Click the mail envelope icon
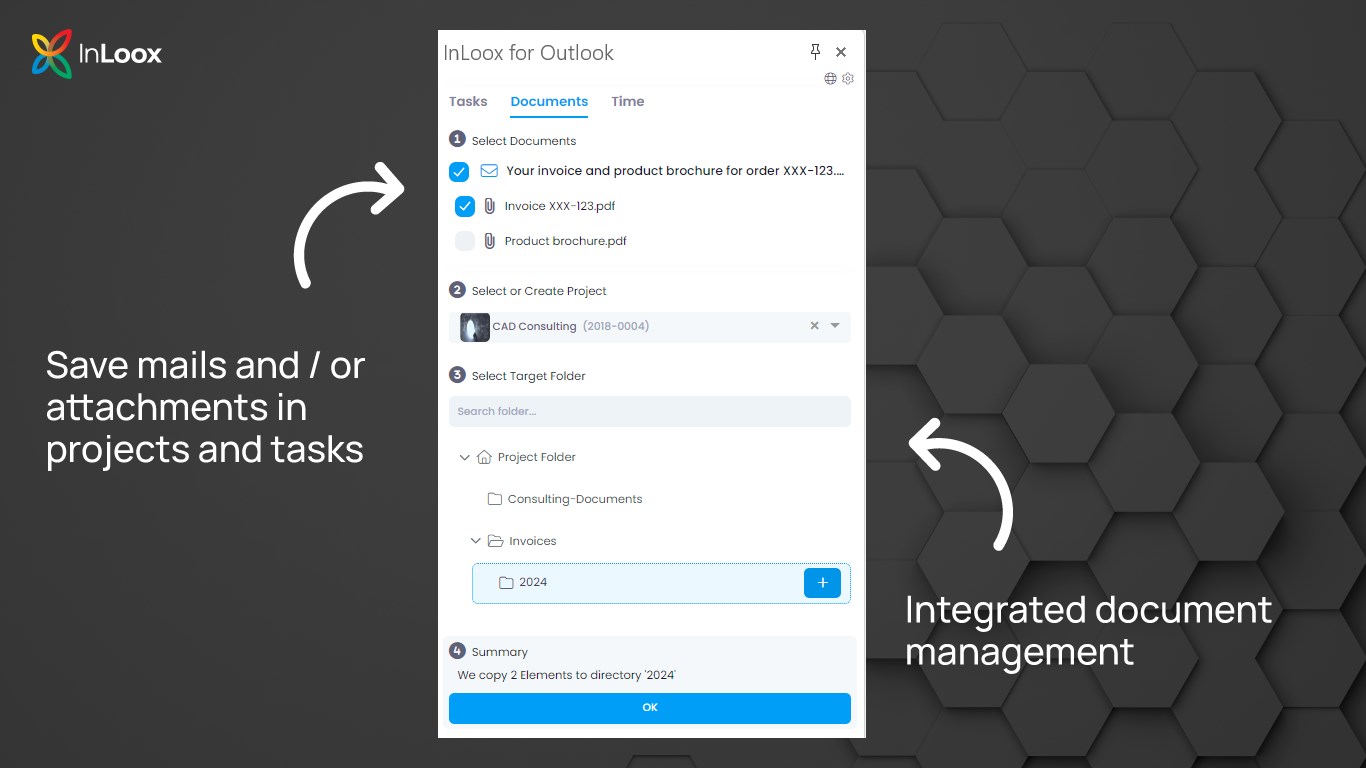 (489, 171)
